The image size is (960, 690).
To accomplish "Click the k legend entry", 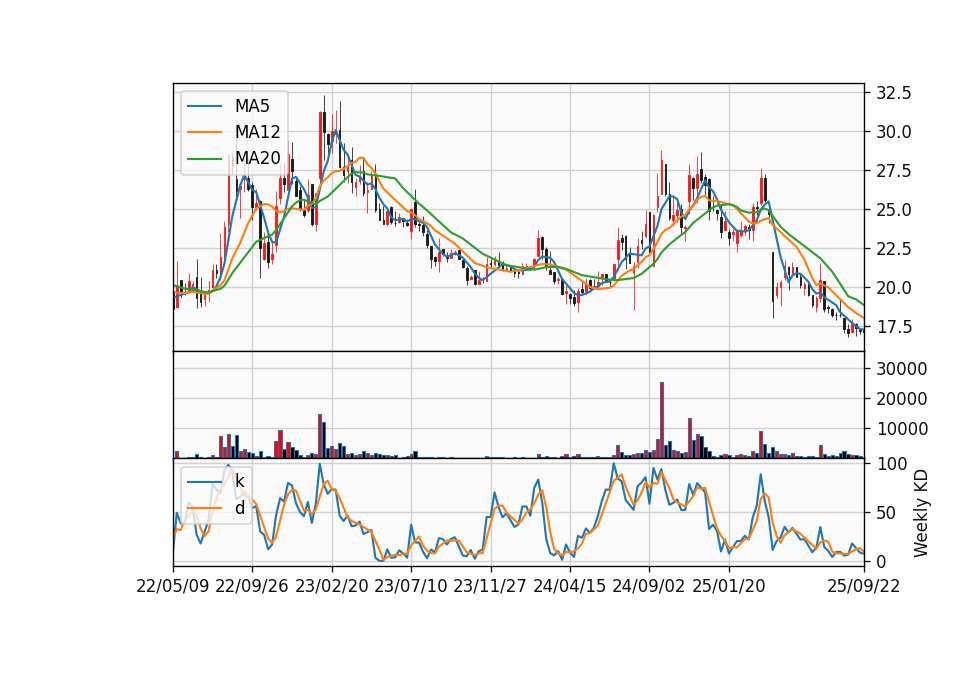I will coord(216,481).
